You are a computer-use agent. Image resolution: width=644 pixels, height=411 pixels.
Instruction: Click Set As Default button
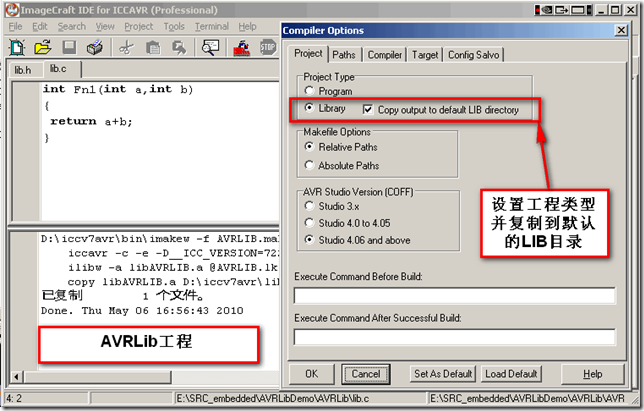click(x=443, y=374)
